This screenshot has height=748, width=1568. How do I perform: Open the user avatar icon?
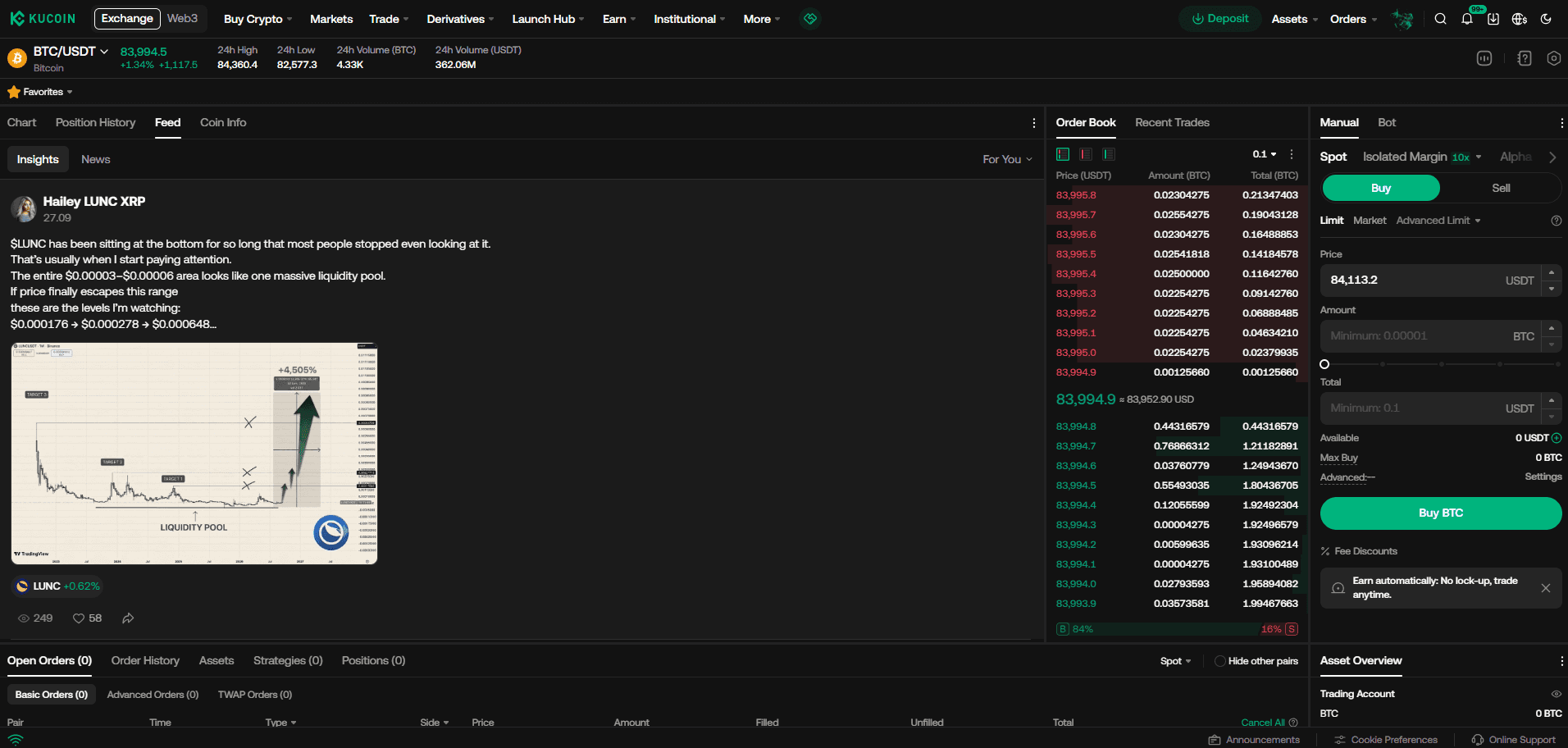pos(1403,19)
